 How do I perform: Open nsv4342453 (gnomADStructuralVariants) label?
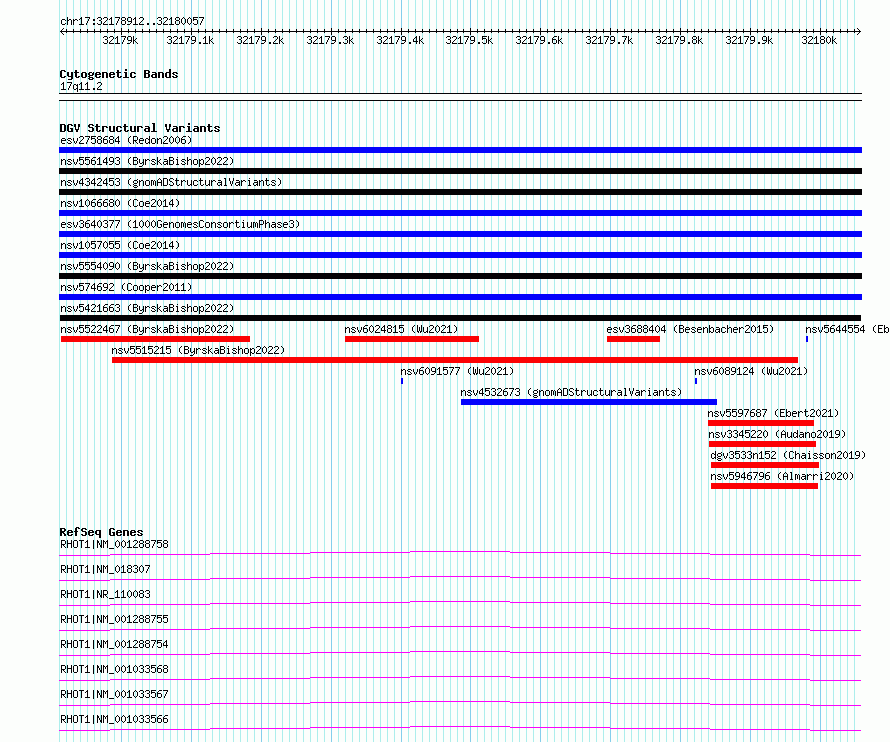click(171, 182)
